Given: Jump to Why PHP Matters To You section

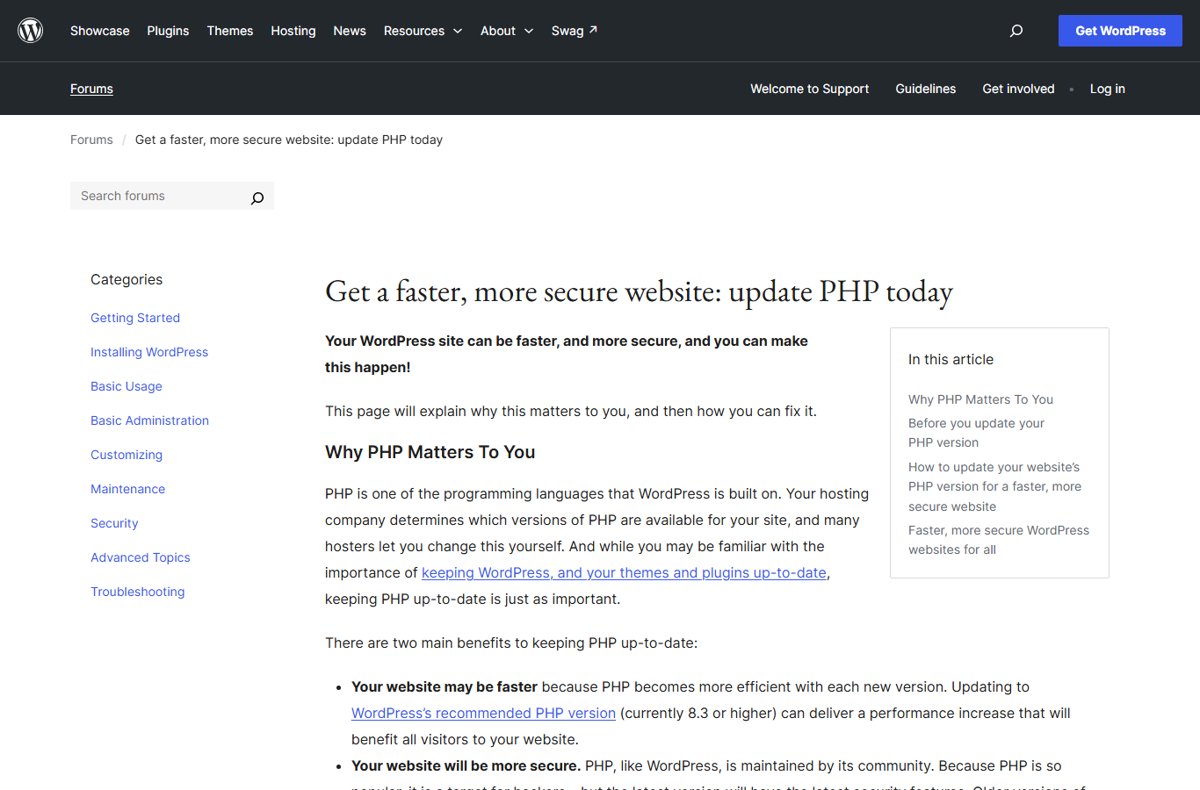Looking at the screenshot, I should point(981,399).
